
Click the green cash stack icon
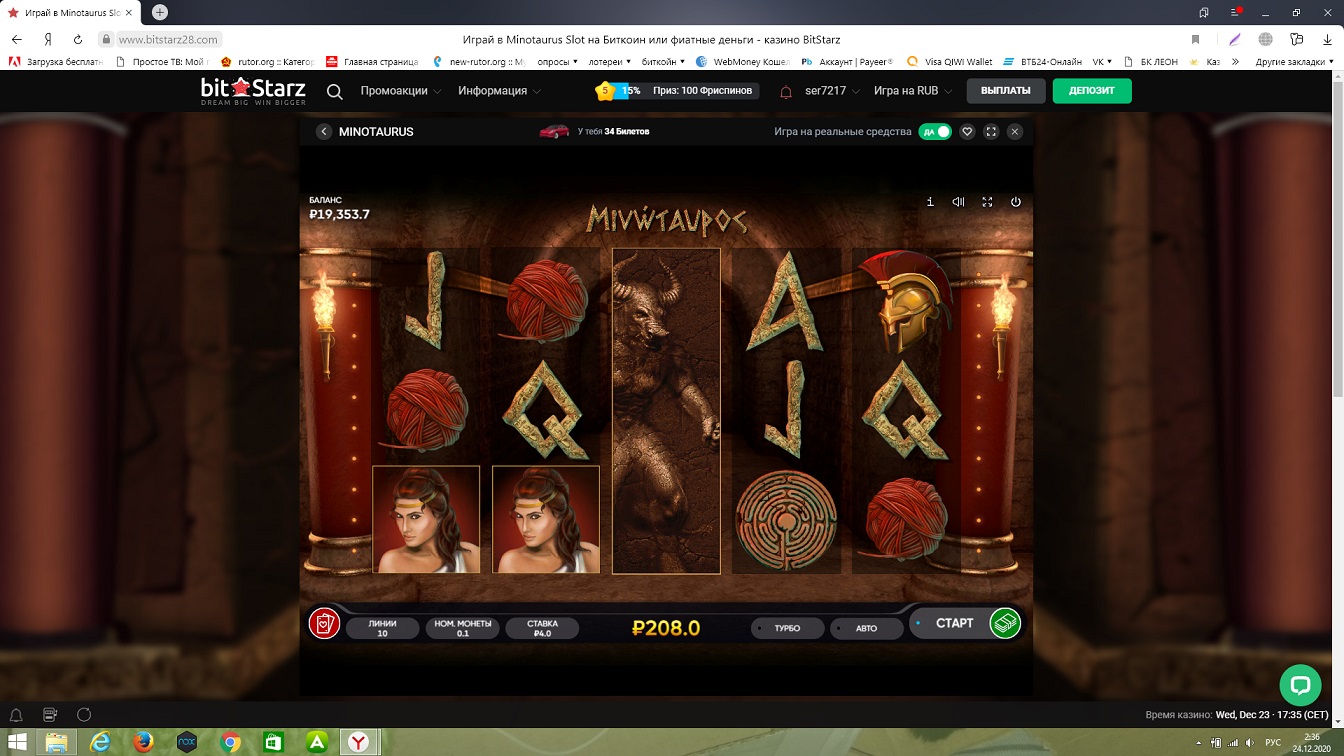[x=1005, y=623]
